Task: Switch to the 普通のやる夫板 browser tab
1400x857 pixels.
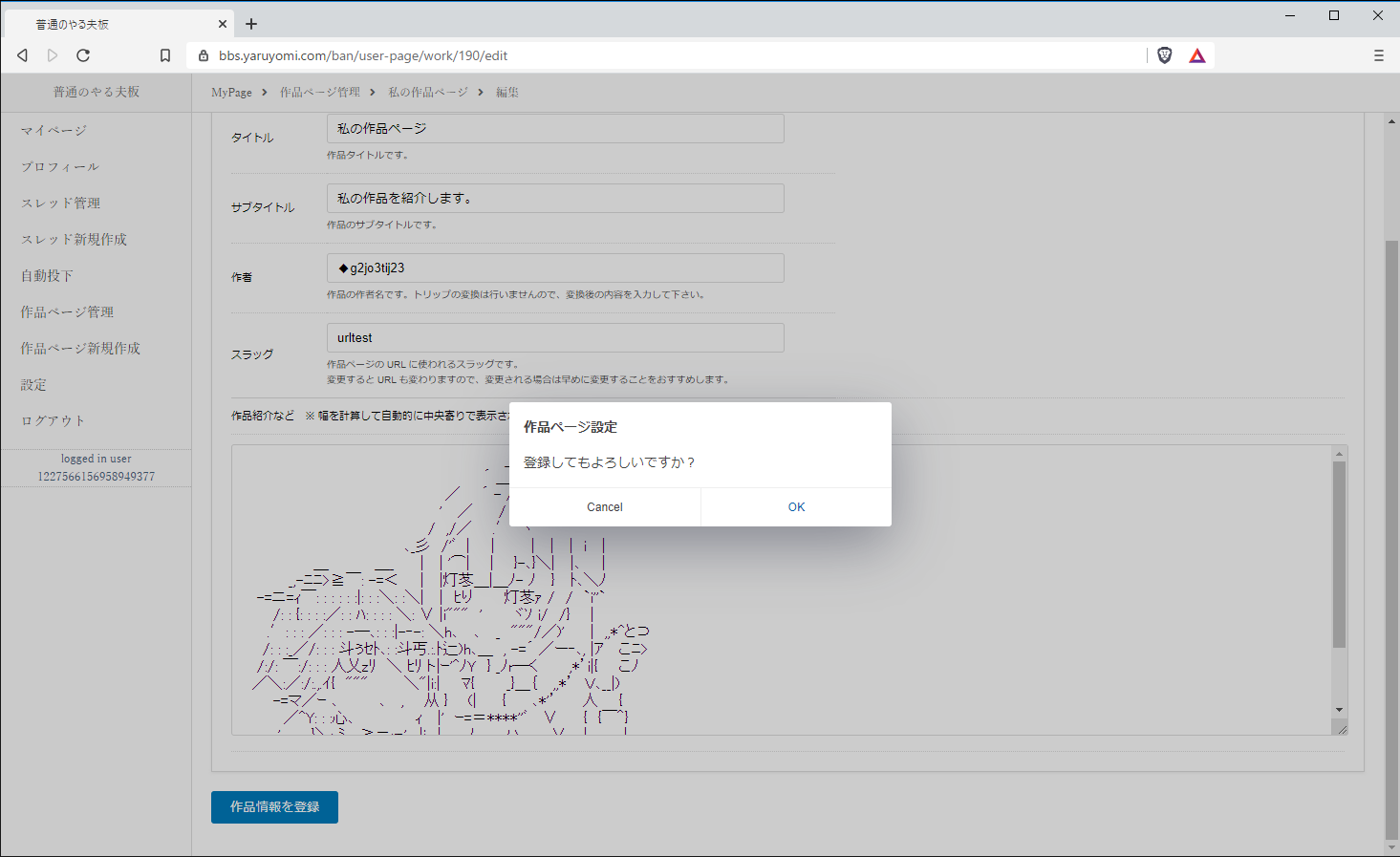Action: (115, 23)
